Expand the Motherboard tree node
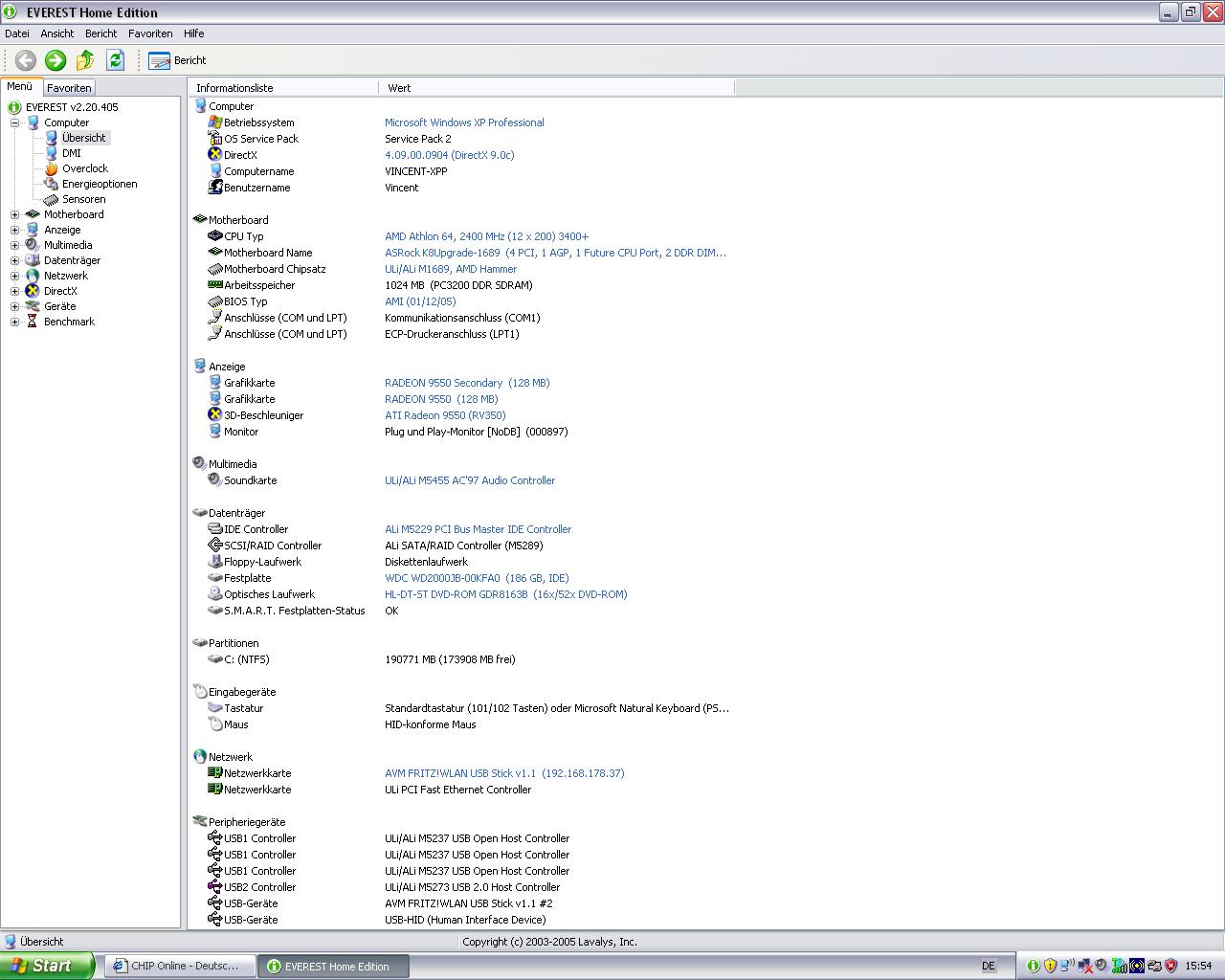 point(15,214)
